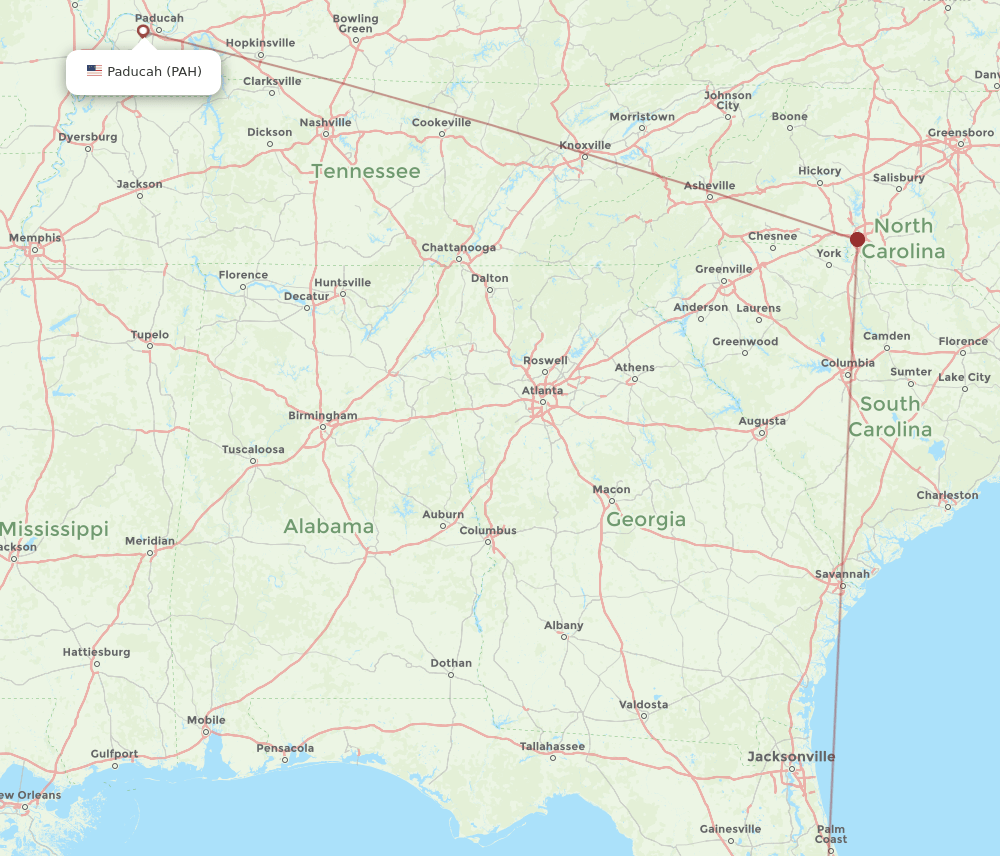Click the Clarksville city label
1000x856 pixels.
point(272,81)
